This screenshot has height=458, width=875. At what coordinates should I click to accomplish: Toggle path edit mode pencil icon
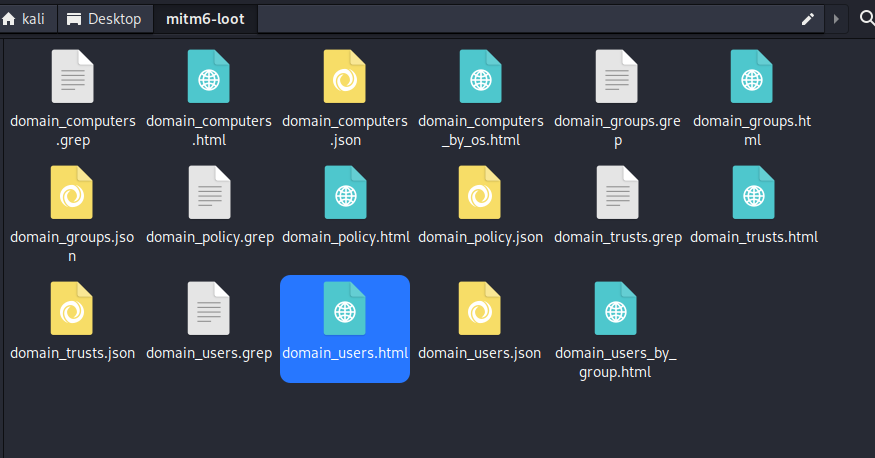click(x=807, y=20)
